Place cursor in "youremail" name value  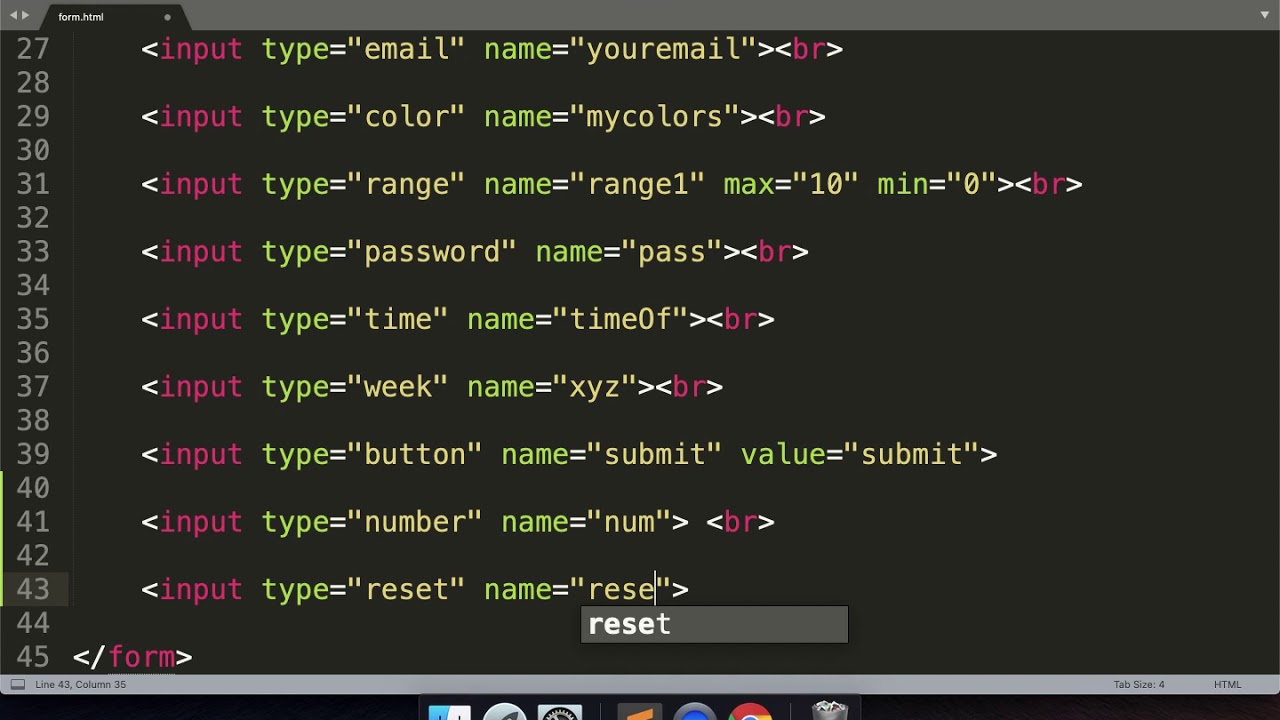663,49
